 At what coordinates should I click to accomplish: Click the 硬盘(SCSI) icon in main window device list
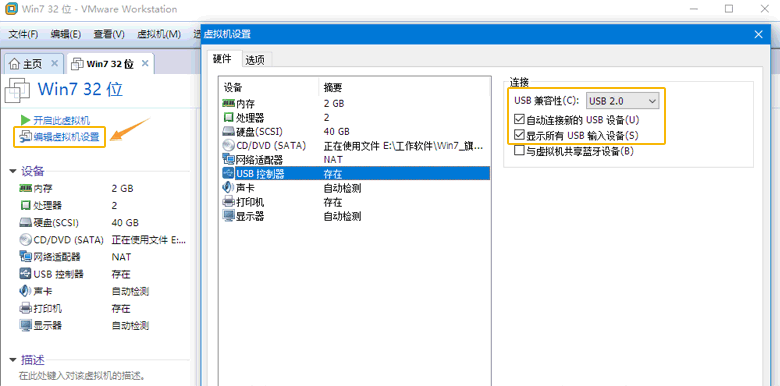[25, 223]
